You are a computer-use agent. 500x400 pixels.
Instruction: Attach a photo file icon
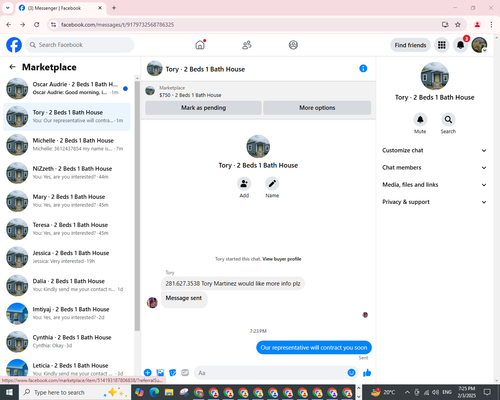click(160, 373)
